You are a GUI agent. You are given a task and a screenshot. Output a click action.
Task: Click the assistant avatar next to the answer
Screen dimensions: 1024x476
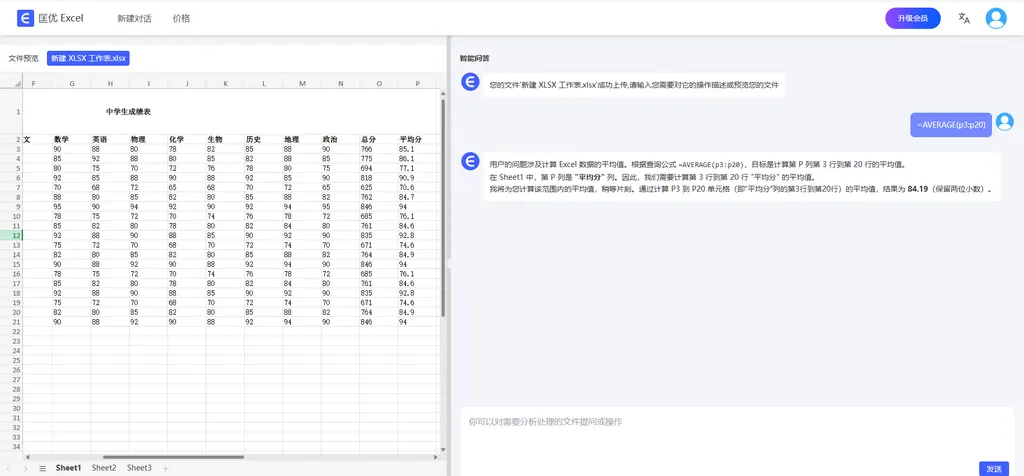click(470, 162)
